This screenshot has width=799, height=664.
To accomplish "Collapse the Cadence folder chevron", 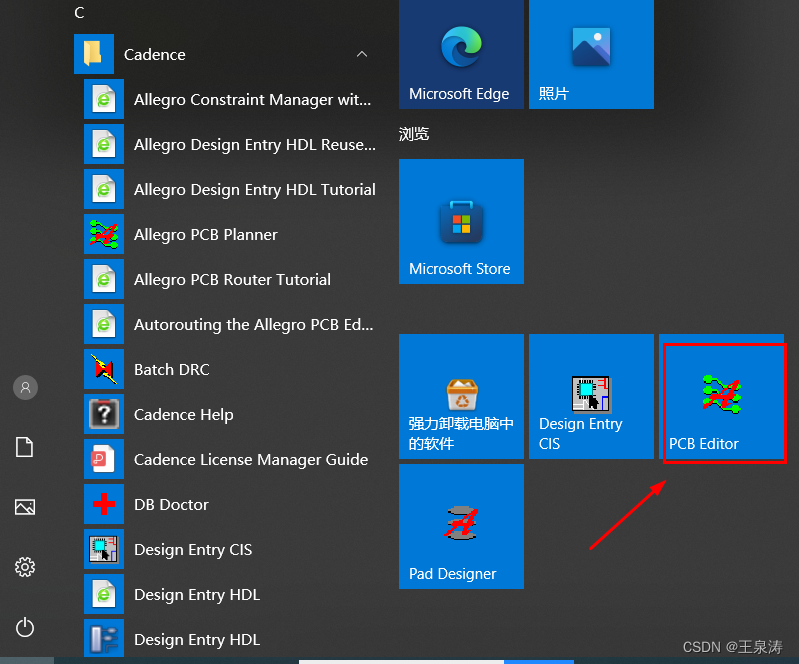I will pos(362,54).
